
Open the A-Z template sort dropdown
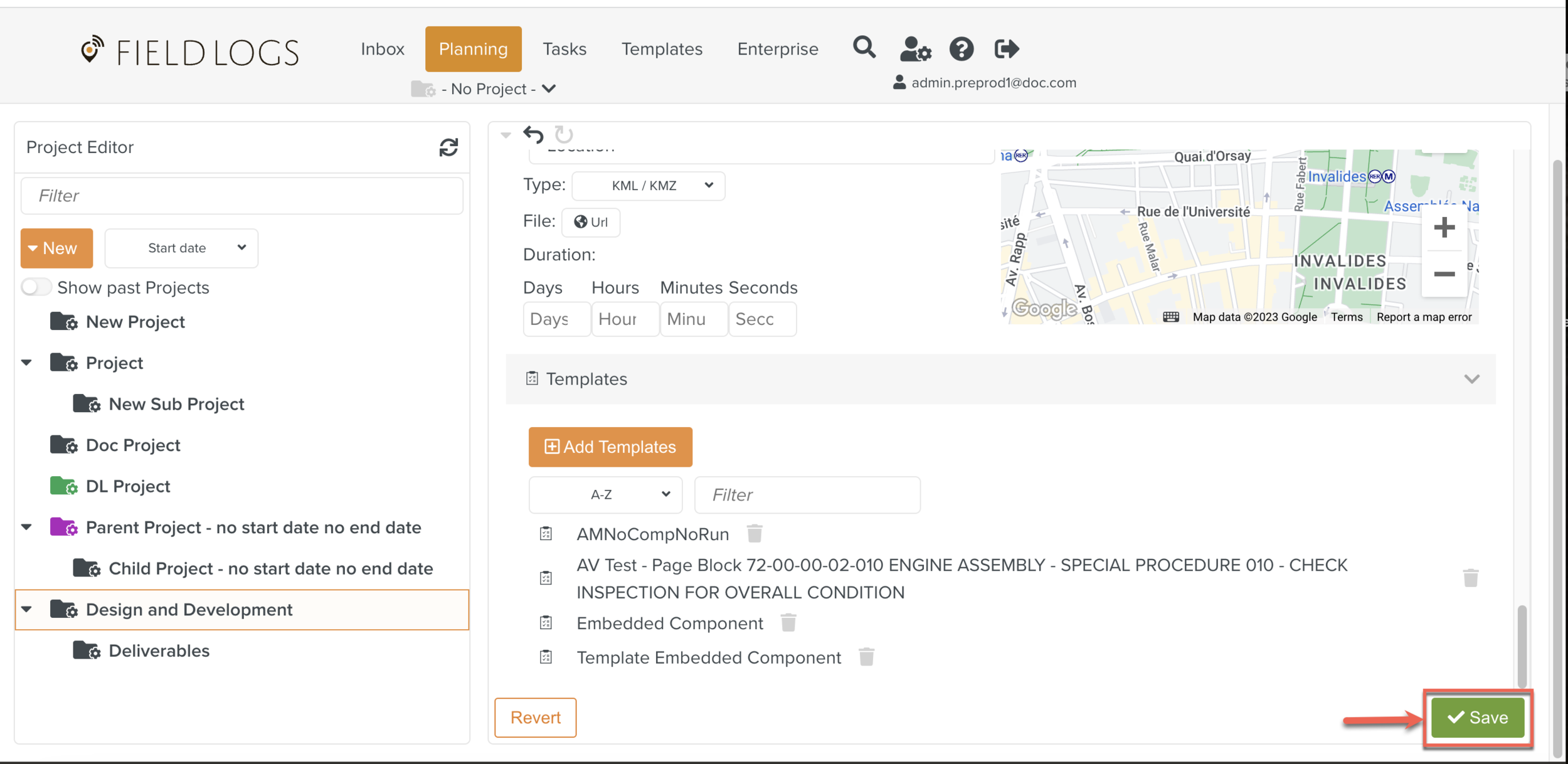tap(605, 495)
